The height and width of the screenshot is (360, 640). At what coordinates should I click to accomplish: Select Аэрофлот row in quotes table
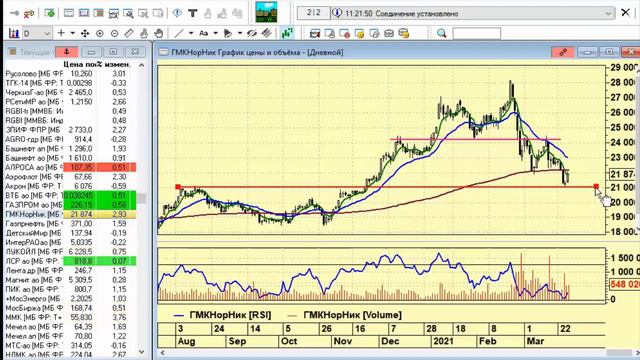coord(70,177)
